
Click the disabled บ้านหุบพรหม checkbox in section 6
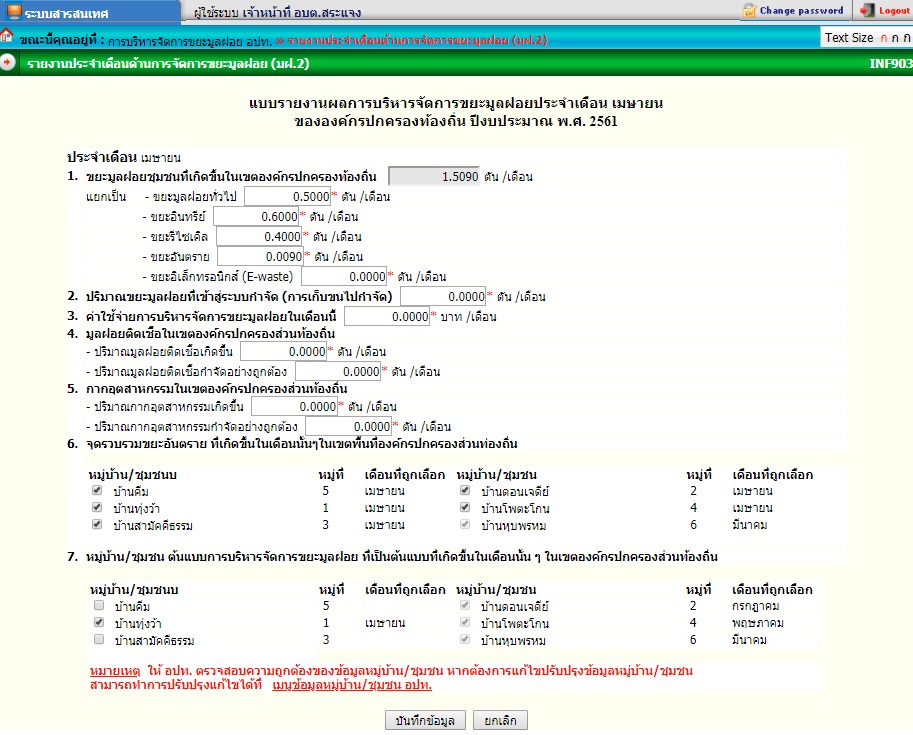coord(465,524)
